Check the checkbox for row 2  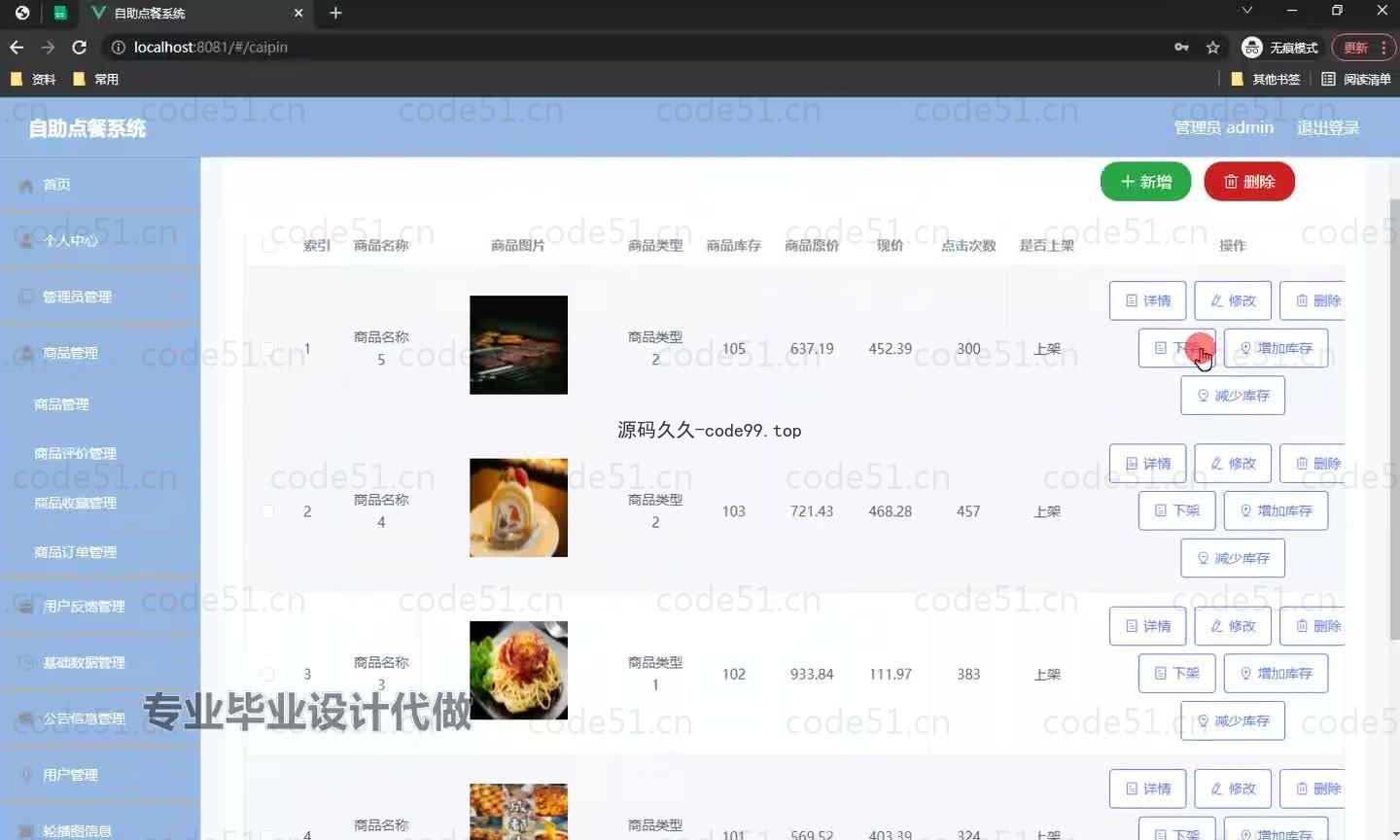pyautogui.click(x=268, y=511)
